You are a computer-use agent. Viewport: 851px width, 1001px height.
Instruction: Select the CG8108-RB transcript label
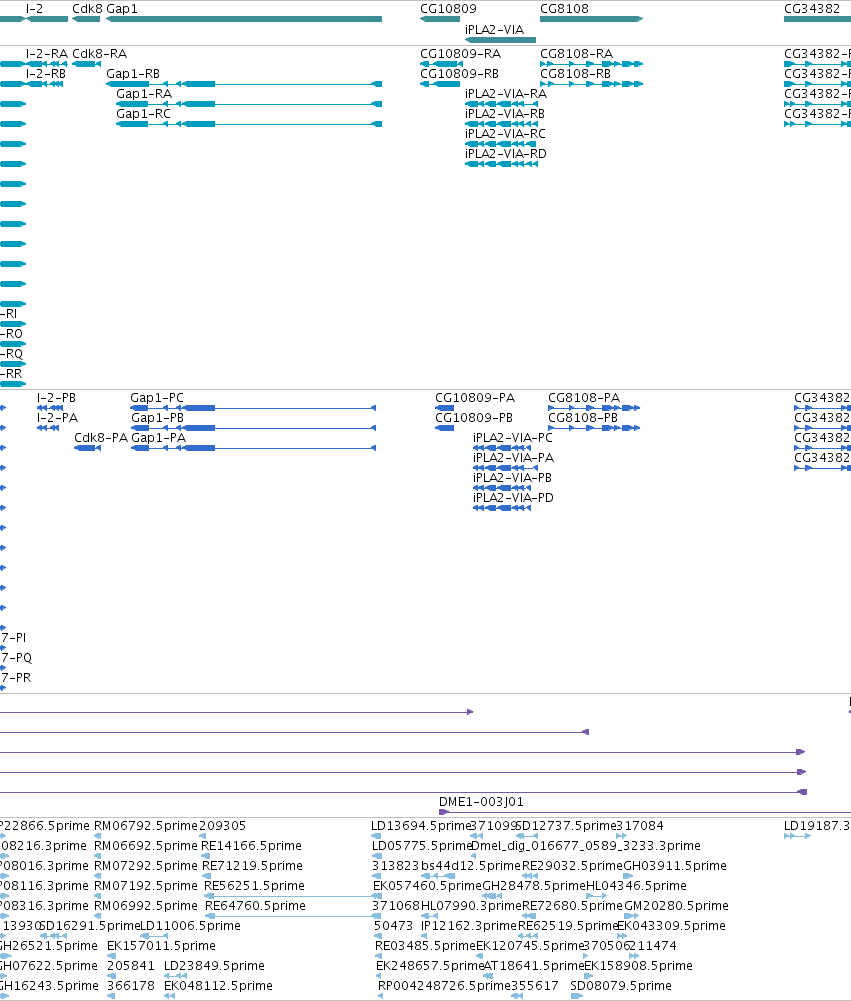576,74
